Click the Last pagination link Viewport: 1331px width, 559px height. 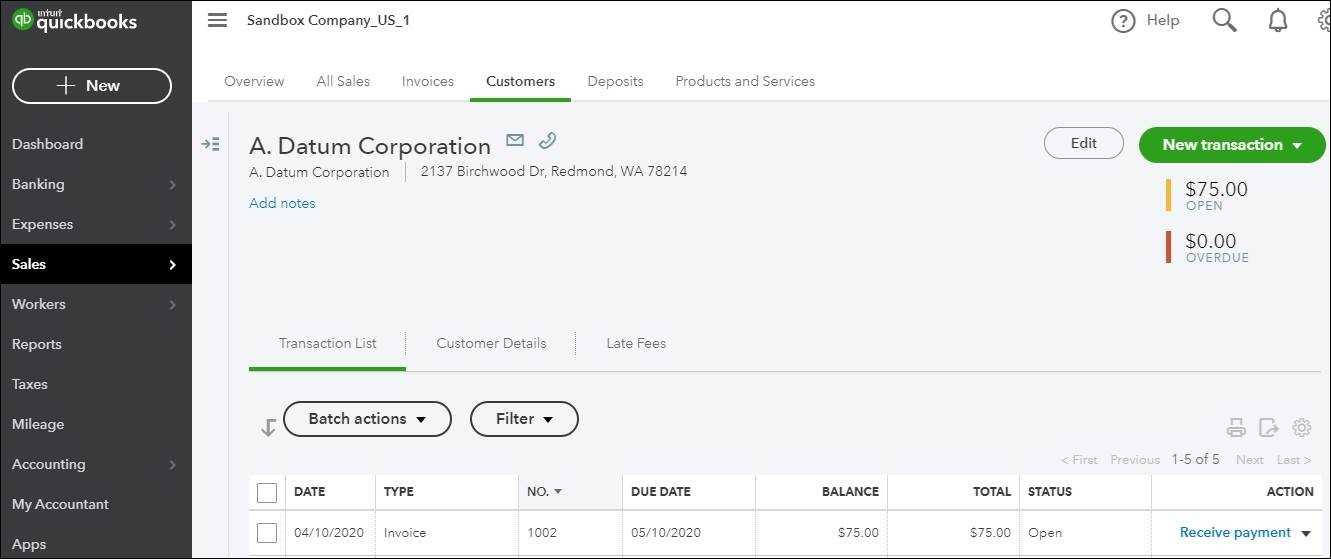[1294, 460]
